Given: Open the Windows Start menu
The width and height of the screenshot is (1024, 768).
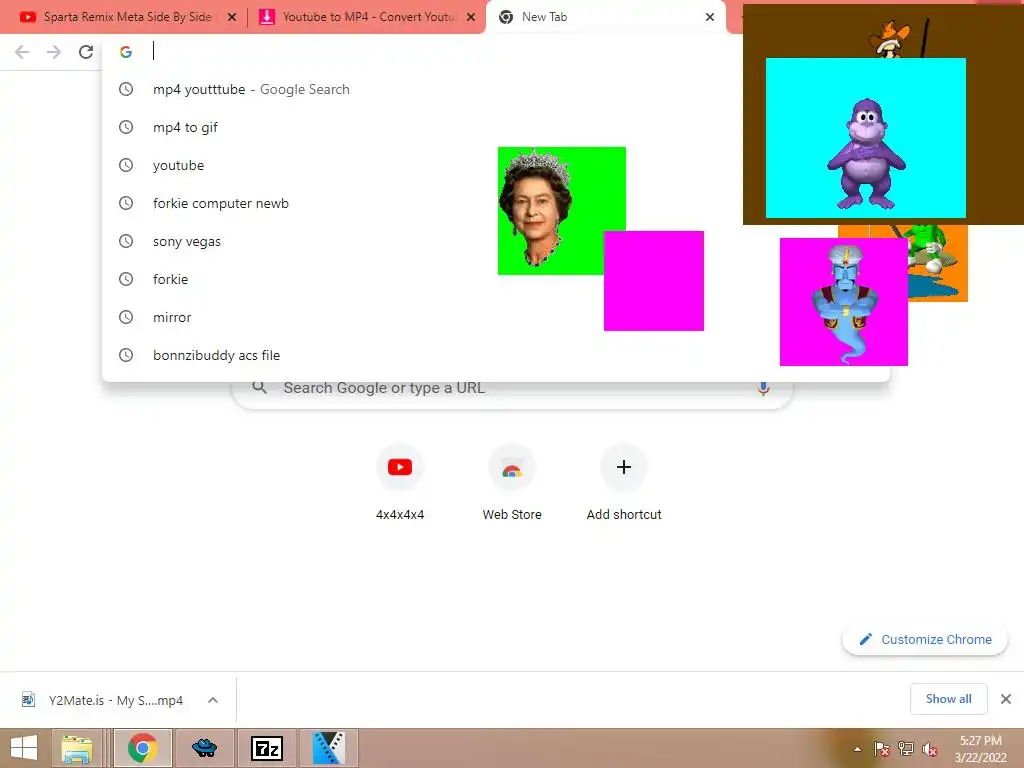Looking at the screenshot, I should (x=24, y=748).
